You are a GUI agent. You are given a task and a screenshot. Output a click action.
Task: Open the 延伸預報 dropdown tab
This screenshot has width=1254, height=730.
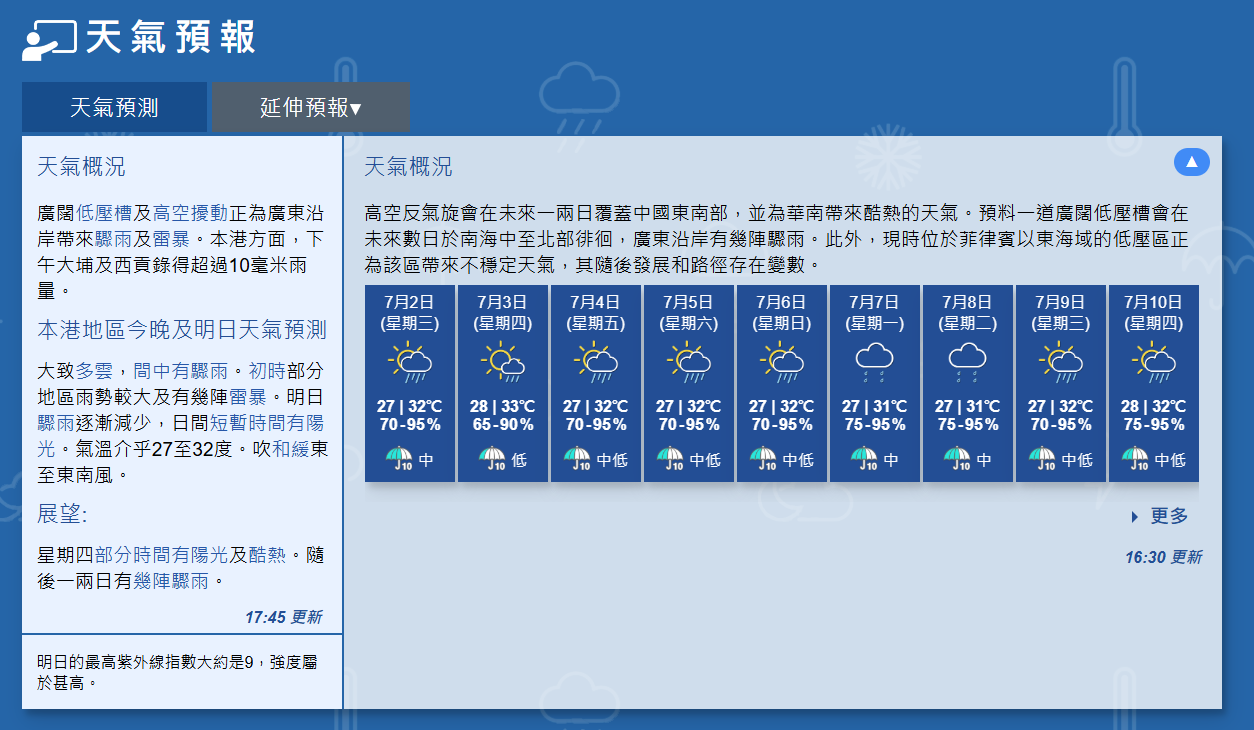point(310,107)
